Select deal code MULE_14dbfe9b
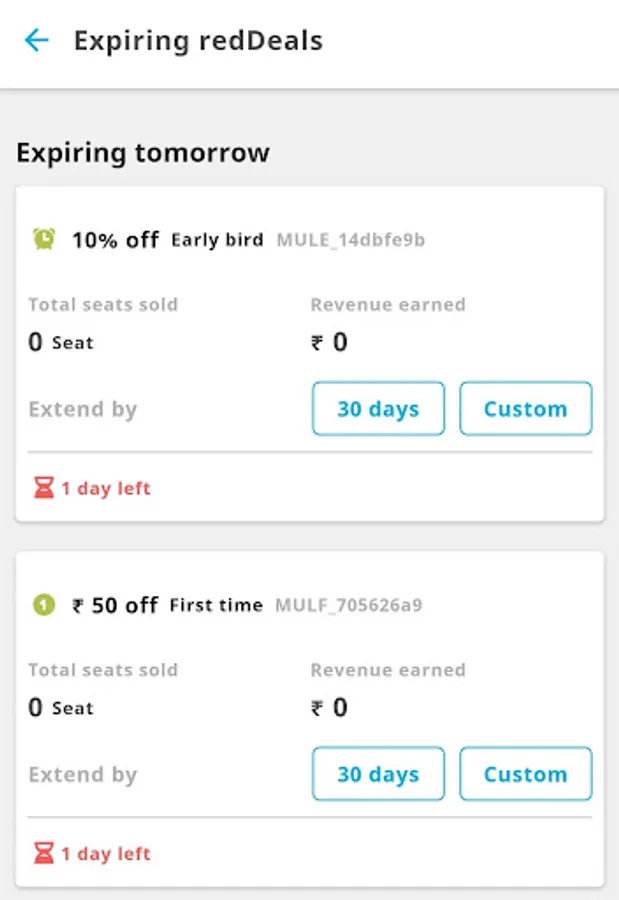This screenshot has width=619, height=900. coord(350,240)
